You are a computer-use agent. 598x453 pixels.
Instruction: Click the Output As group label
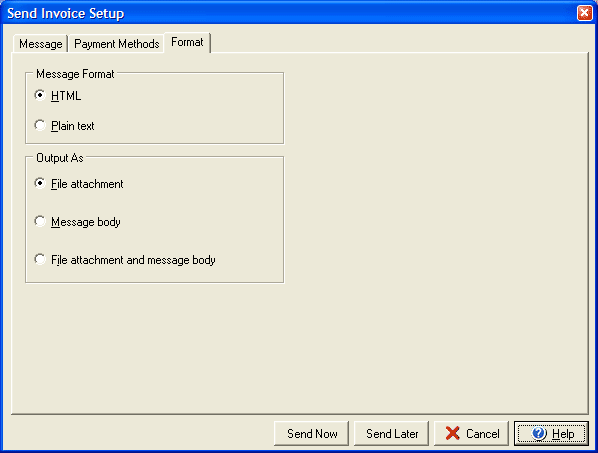(x=60, y=158)
